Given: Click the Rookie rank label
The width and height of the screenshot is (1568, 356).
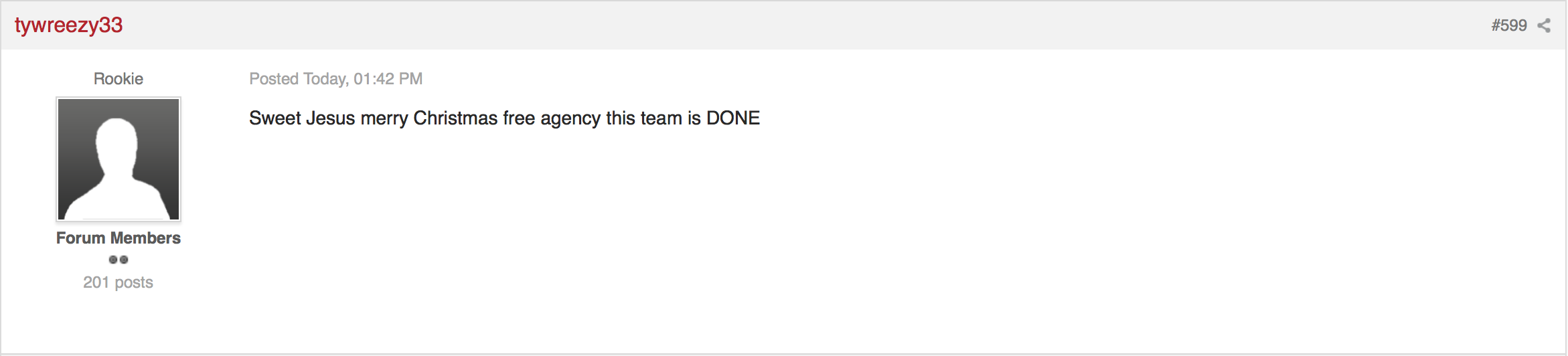Looking at the screenshot, I should point(119,78).
